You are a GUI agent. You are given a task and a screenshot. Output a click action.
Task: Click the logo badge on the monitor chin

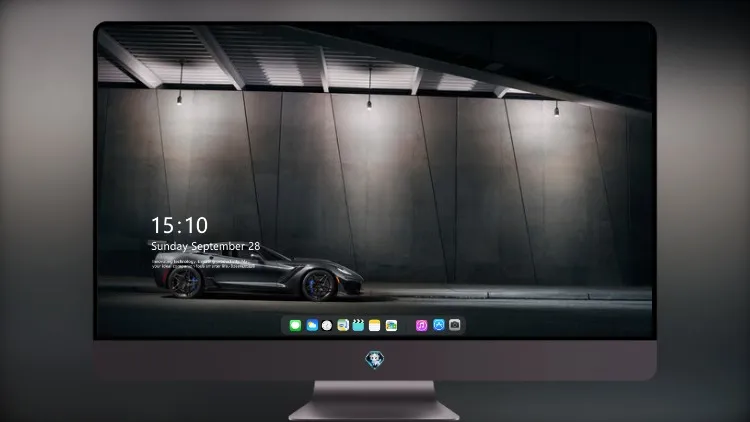(375, 360)
